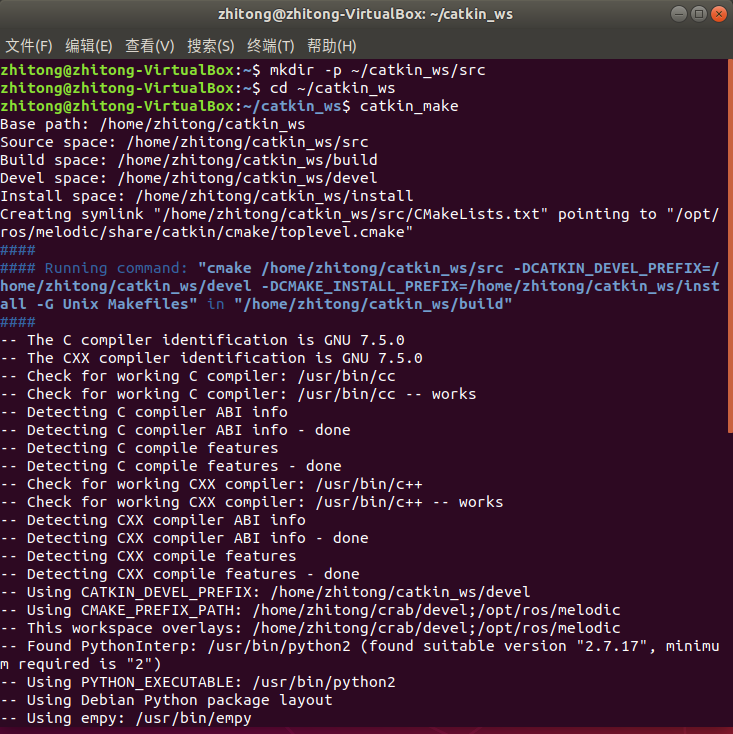Maximize the terminal window

tap(699, 14)
